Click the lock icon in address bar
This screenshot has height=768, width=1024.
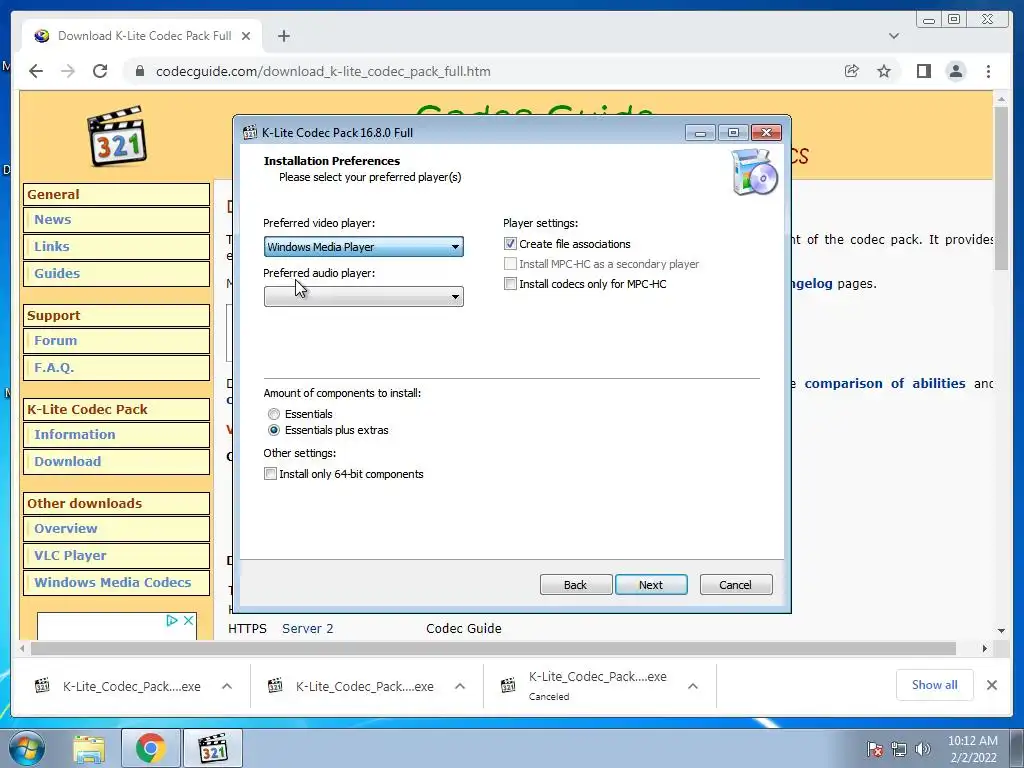[x=139, y=71]
